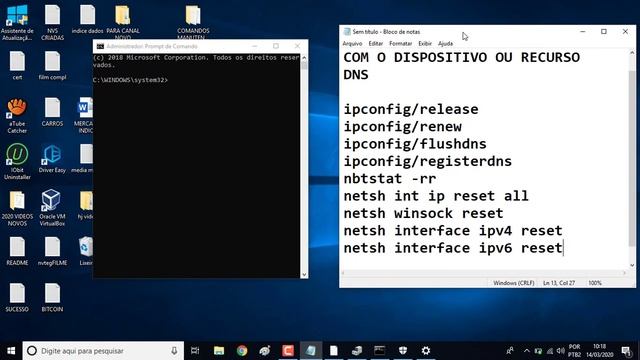Select the mvtegFILME desktop file
640x360 pixels.
click(x=52, y=251)
